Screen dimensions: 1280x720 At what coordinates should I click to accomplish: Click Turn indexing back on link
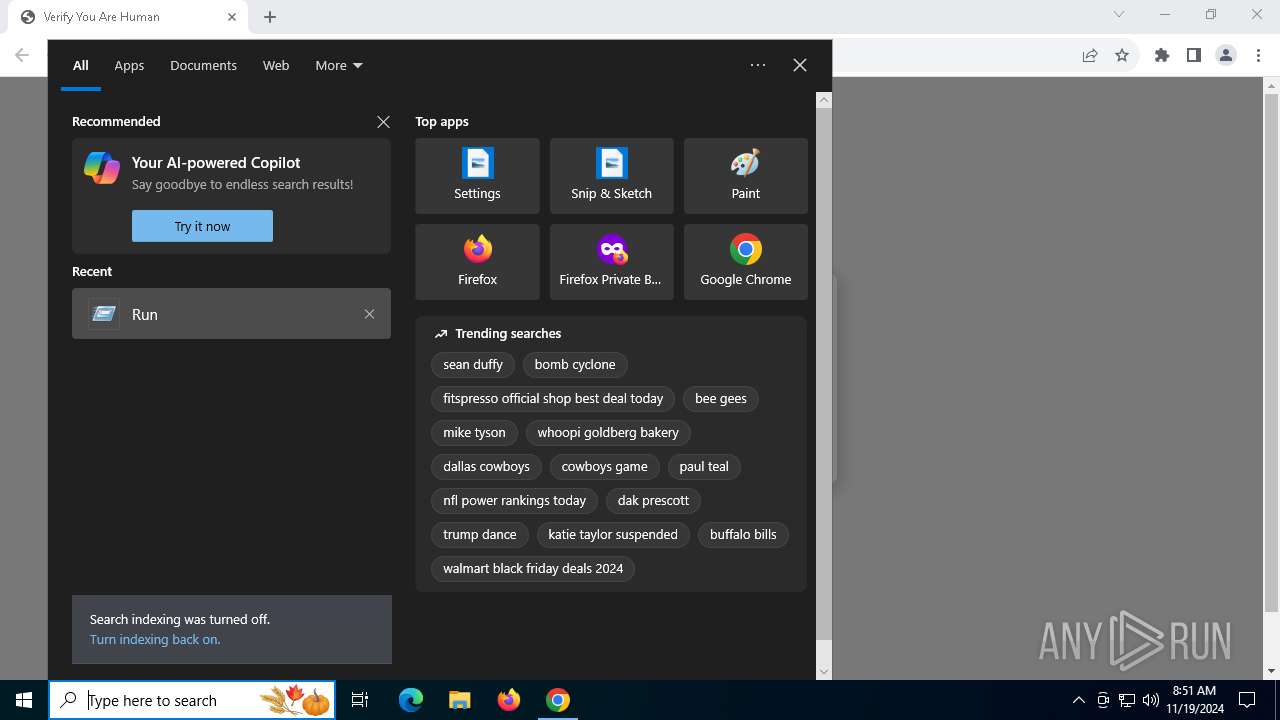pos(155,640)
